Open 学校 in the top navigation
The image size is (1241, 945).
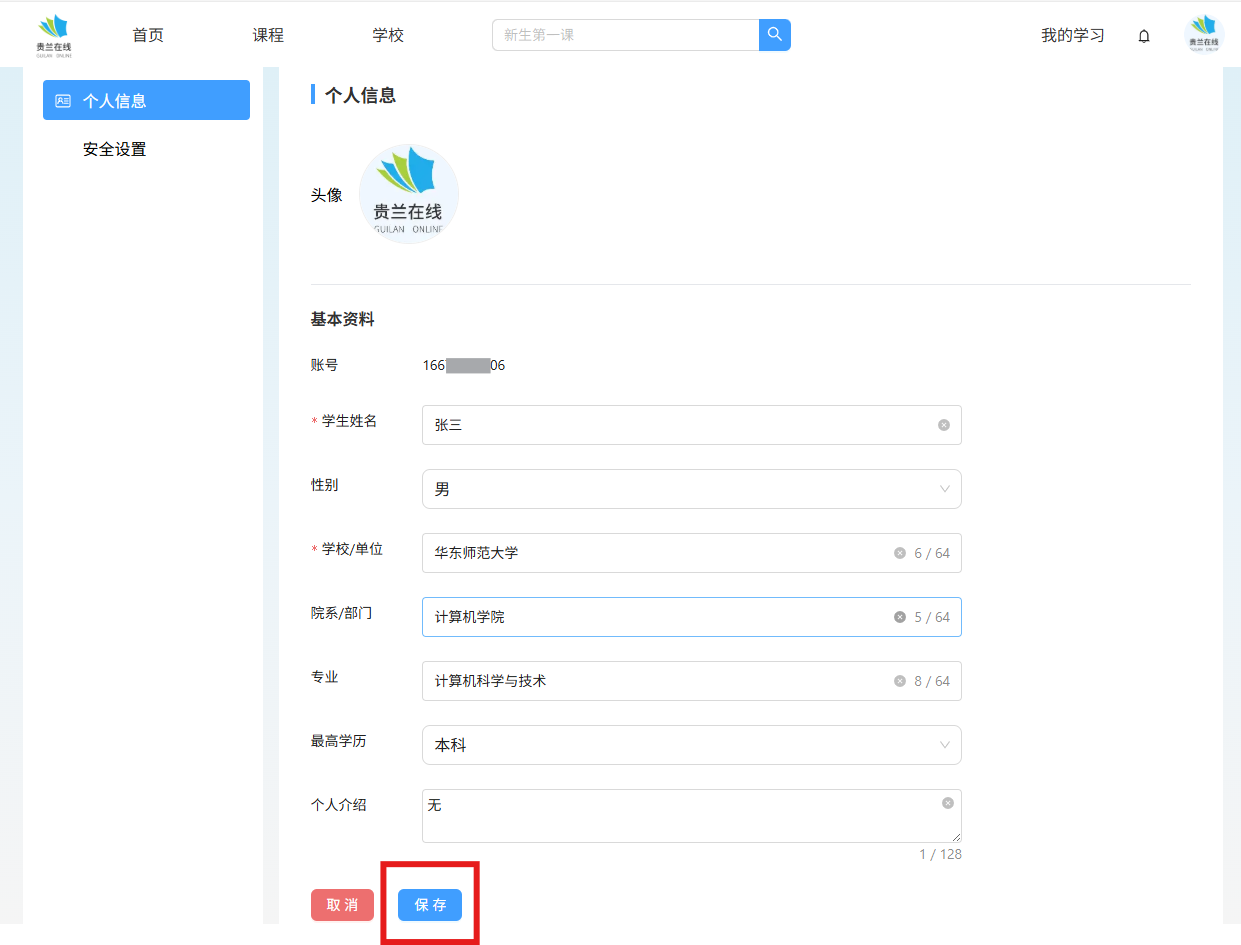click(388, 35)
